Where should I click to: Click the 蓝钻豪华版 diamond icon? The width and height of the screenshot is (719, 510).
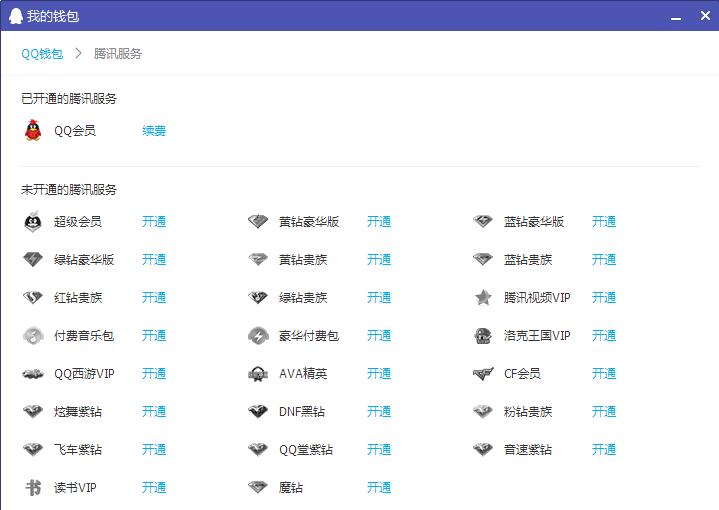pyautogui.click(x=483, y=222)
